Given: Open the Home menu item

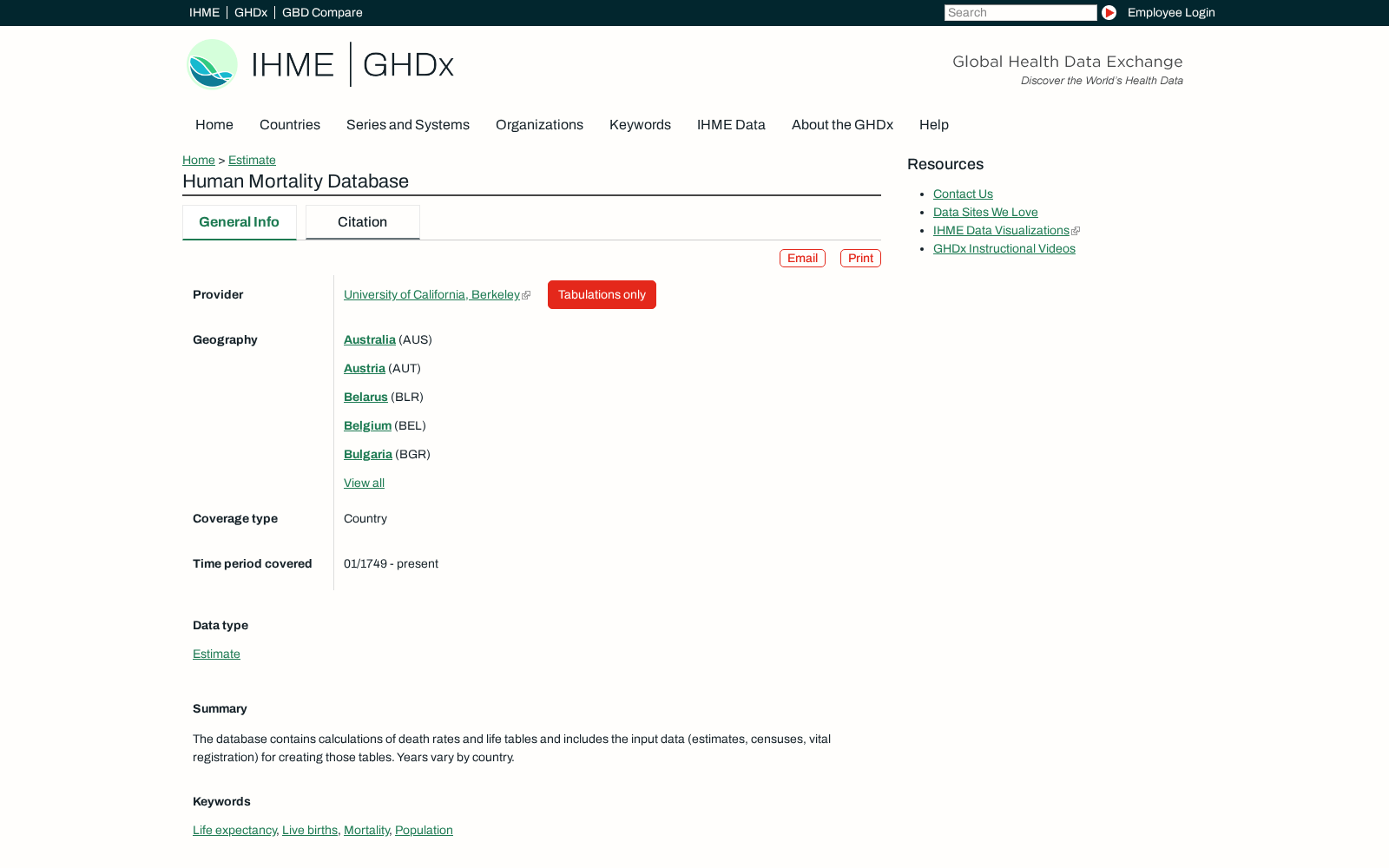Looking at the screenshot, I should (214, 125).
